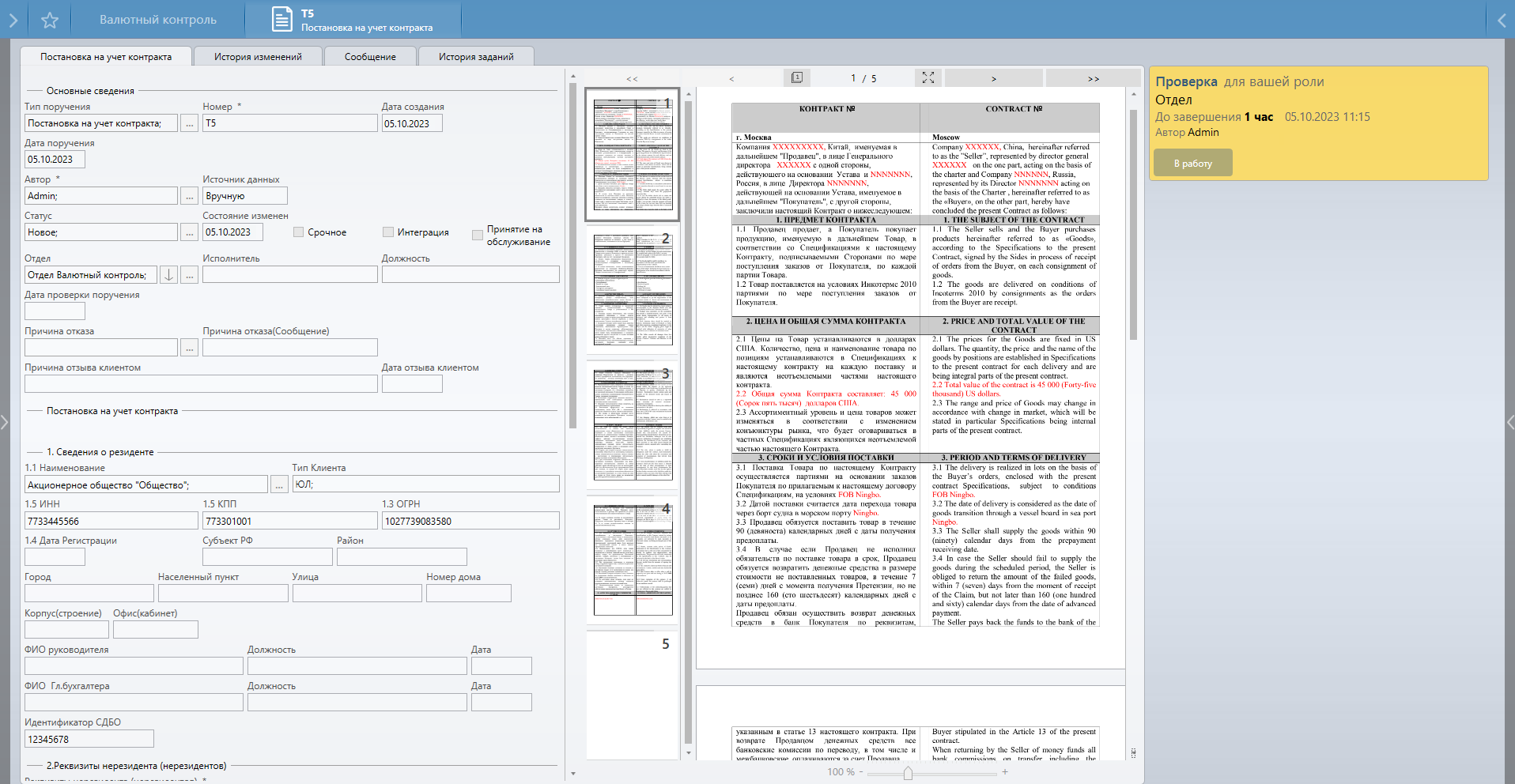The image size is (1515, 784).
Task: Enable the Срочное checkbox
Action: (x=299, y=232)
